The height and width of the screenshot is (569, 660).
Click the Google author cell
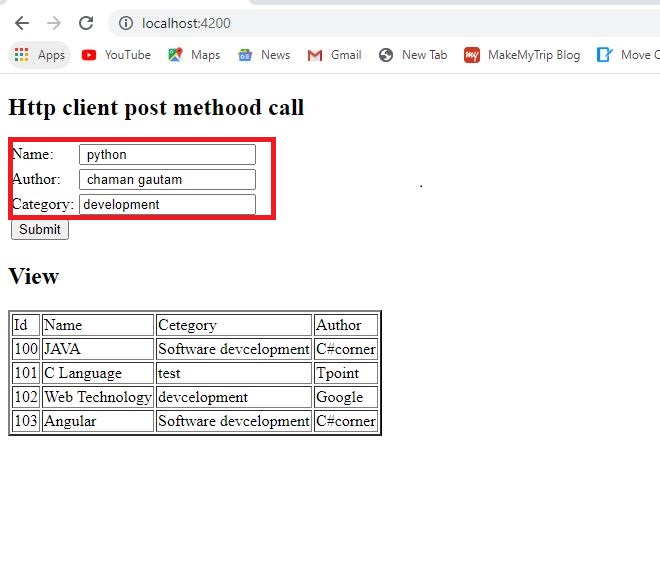(346, 397)
